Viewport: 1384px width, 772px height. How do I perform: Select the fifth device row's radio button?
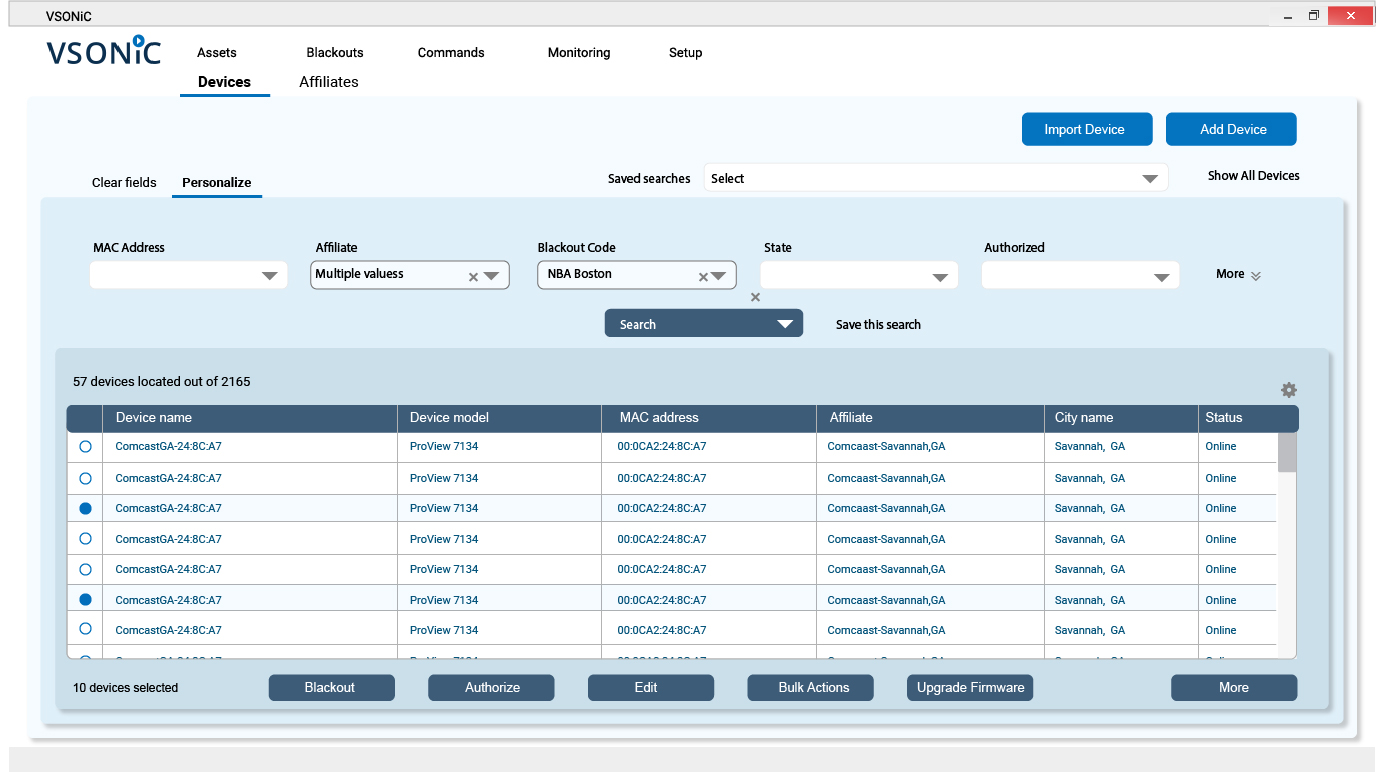point(85,569)
